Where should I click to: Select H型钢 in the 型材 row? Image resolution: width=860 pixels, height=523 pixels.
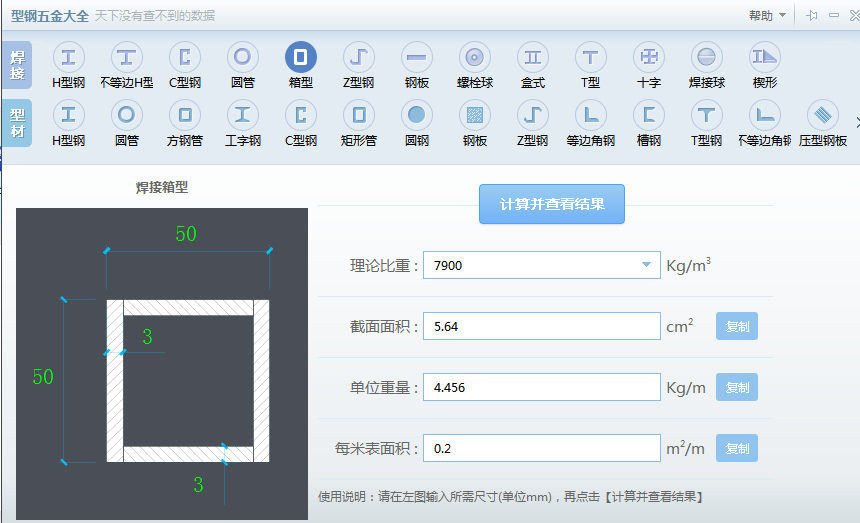69,116
